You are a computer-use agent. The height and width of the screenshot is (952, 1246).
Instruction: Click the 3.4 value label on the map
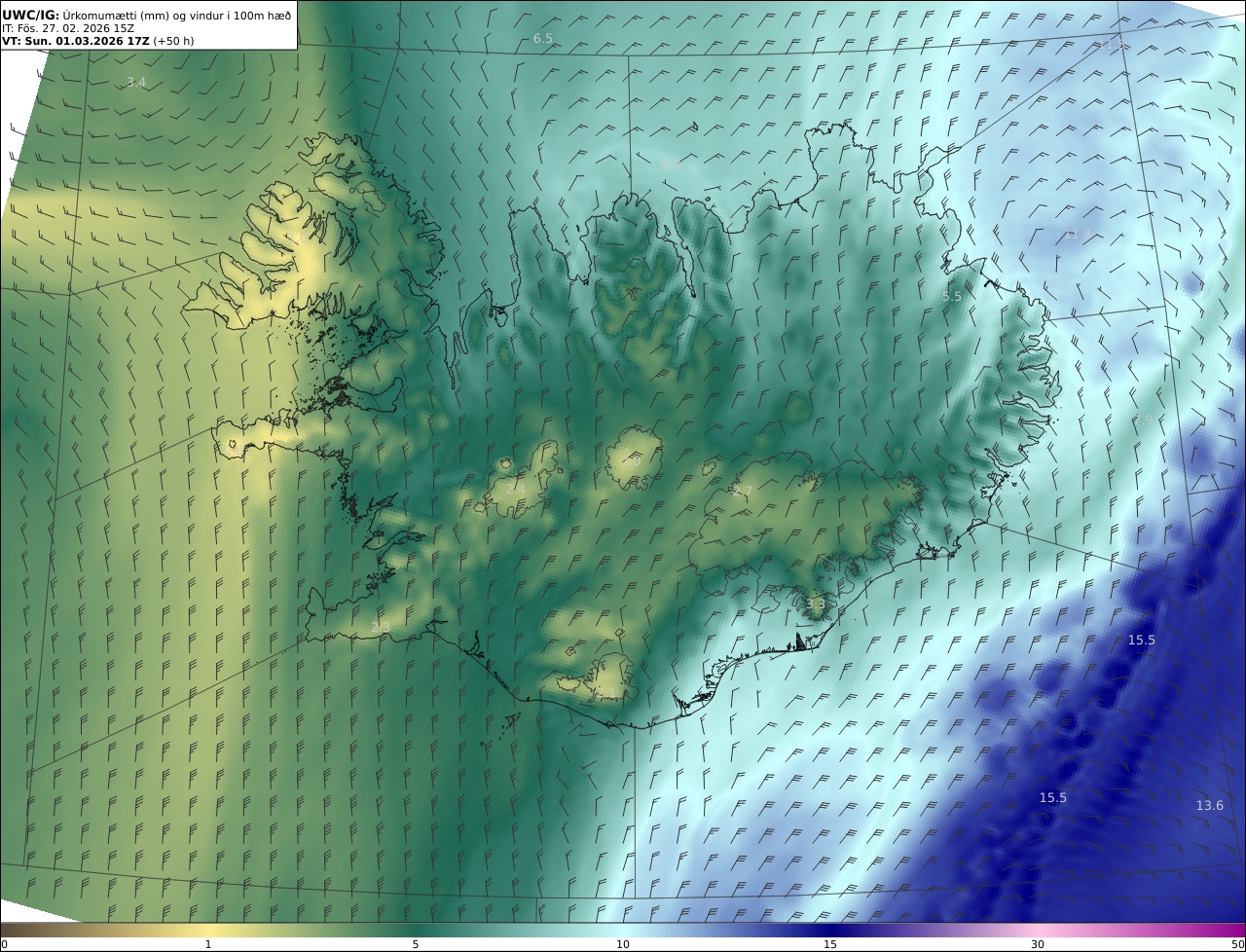(x=136, y=83)
